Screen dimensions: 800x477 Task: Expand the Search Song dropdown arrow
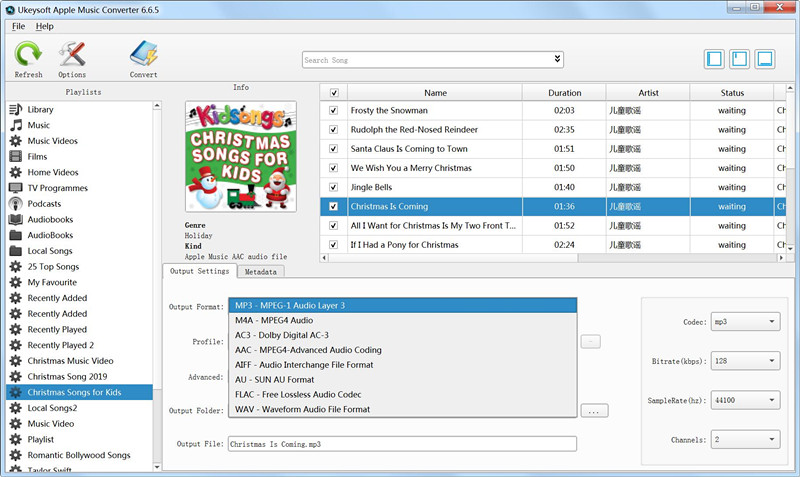click(557, 59)
